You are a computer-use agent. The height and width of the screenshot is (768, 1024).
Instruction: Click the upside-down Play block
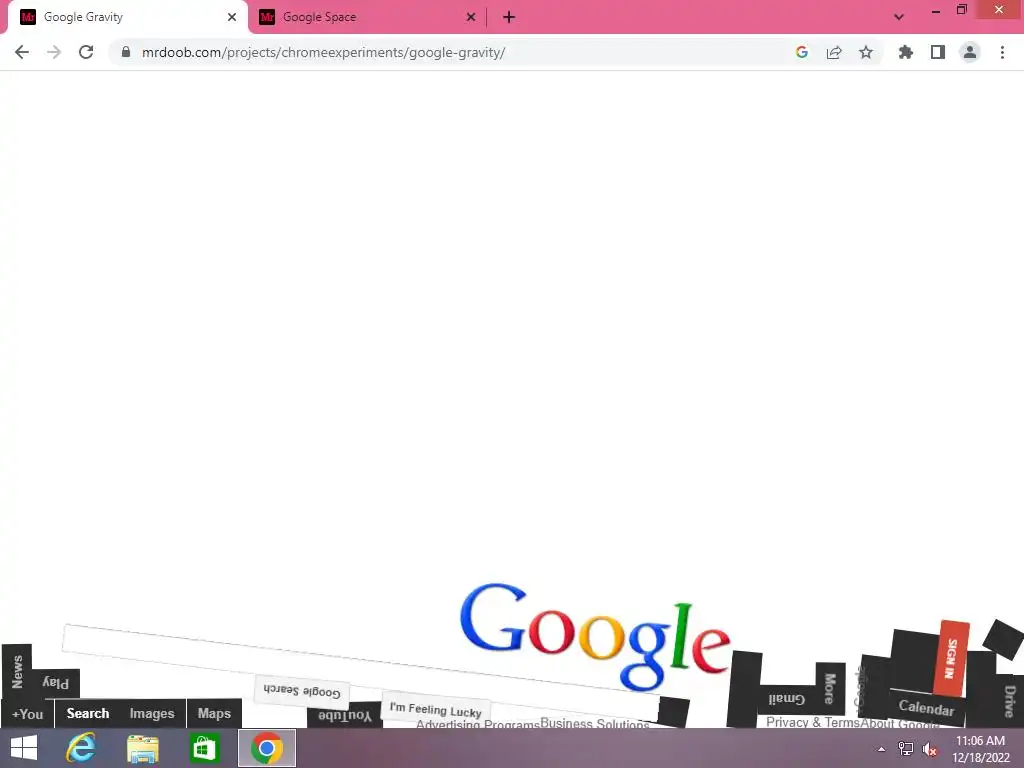[x=56, y=683]
